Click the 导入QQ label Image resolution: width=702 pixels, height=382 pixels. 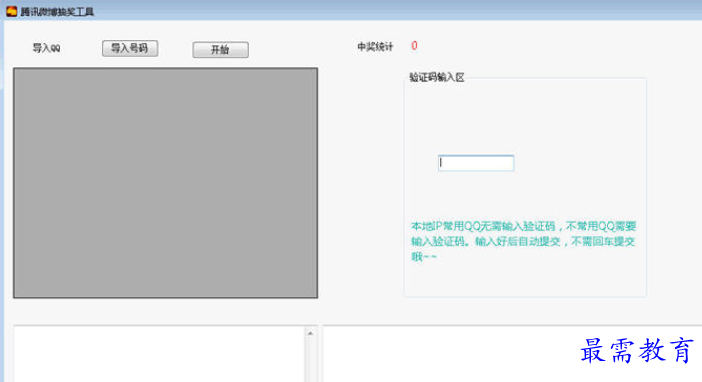coord(47,48)
